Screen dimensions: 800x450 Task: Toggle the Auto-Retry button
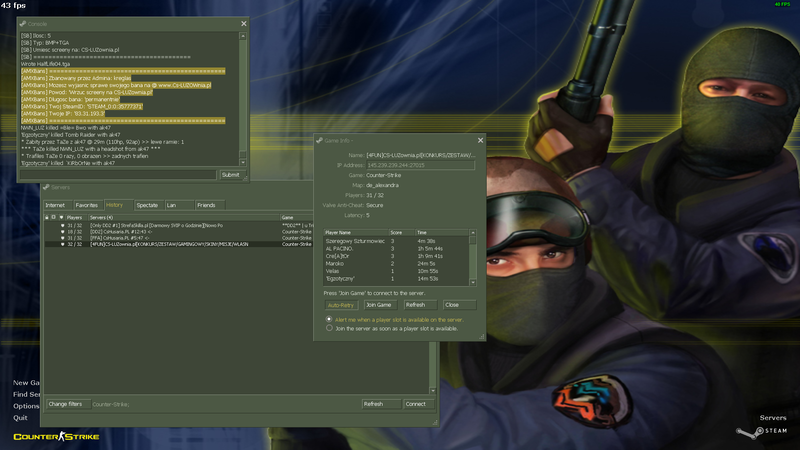click(341, 305)
